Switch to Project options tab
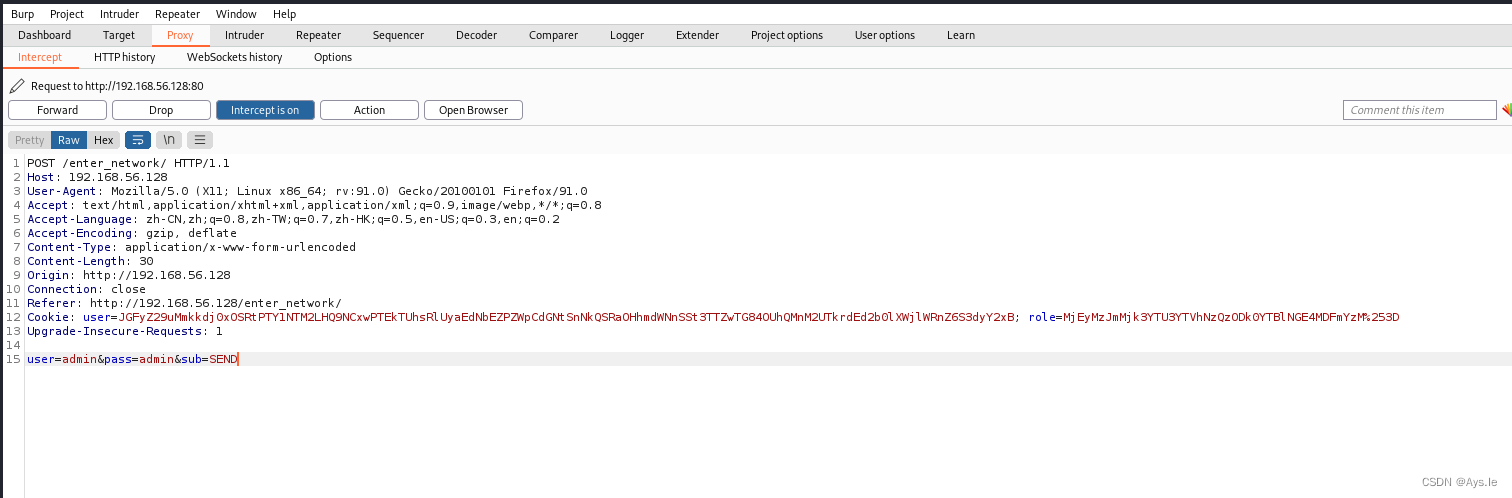Screen dimensions: 1512x498 (x=787, y=35)
